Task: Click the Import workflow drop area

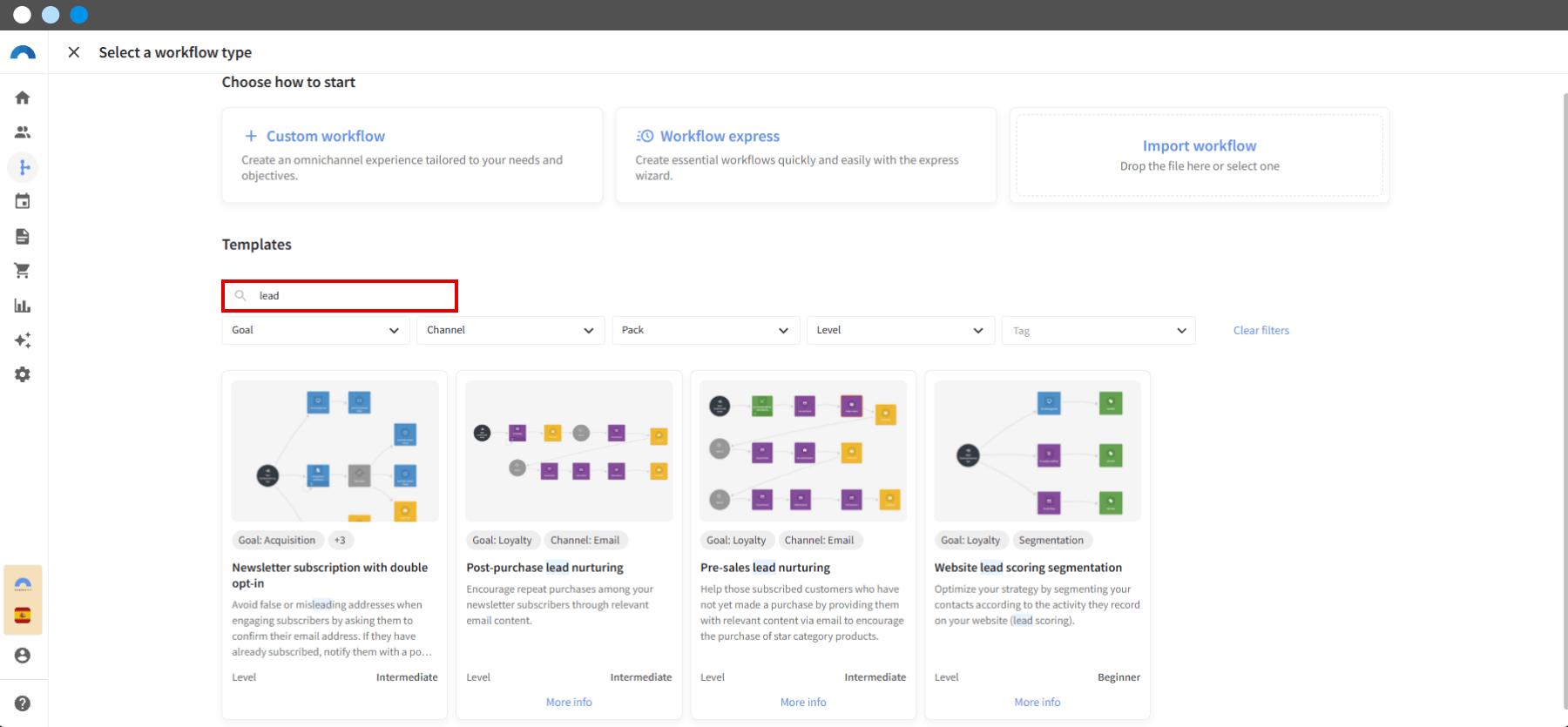Action: [x=1200, y=155]
